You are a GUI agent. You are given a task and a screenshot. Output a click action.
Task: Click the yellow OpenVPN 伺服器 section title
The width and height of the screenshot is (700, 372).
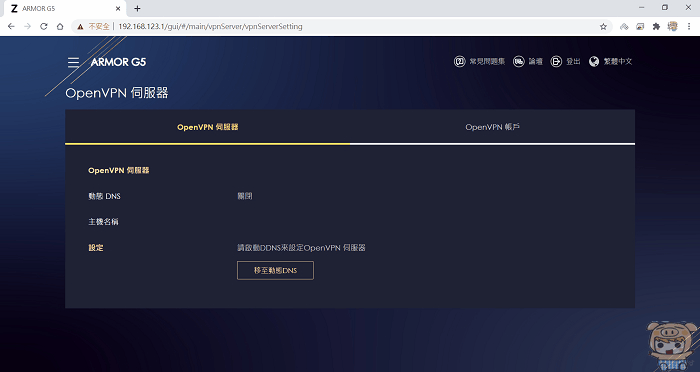119,170
